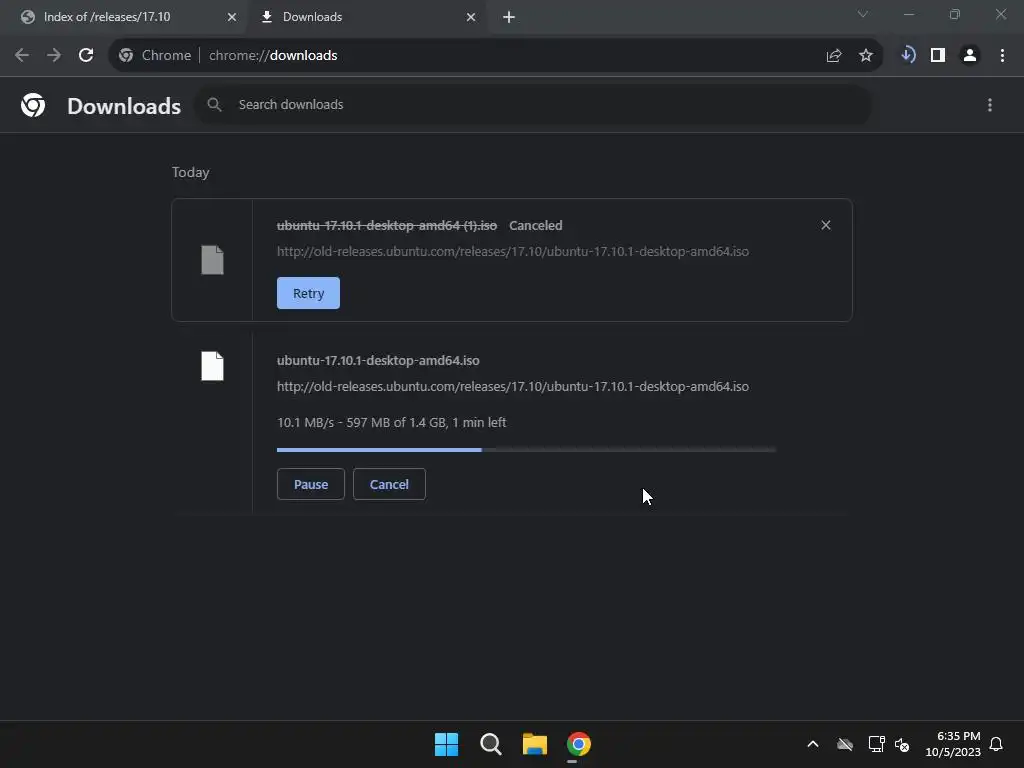Open the downloading file's source URL

513,387
